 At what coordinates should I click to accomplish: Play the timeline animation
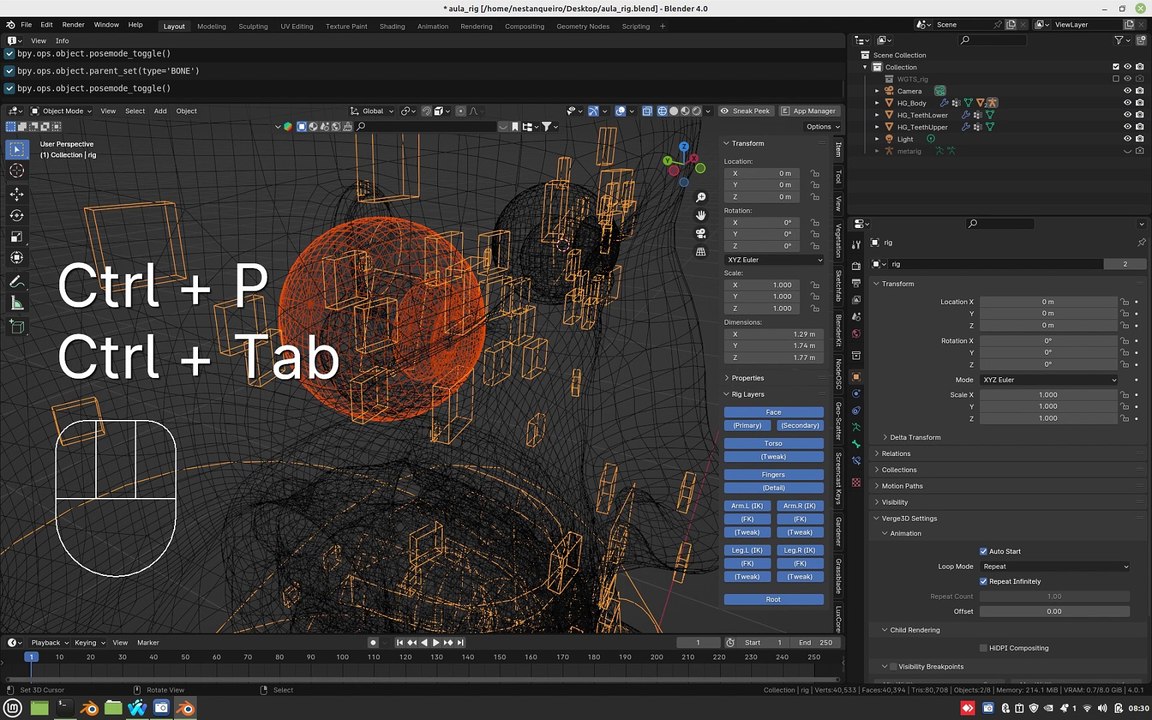pos(436,642)
